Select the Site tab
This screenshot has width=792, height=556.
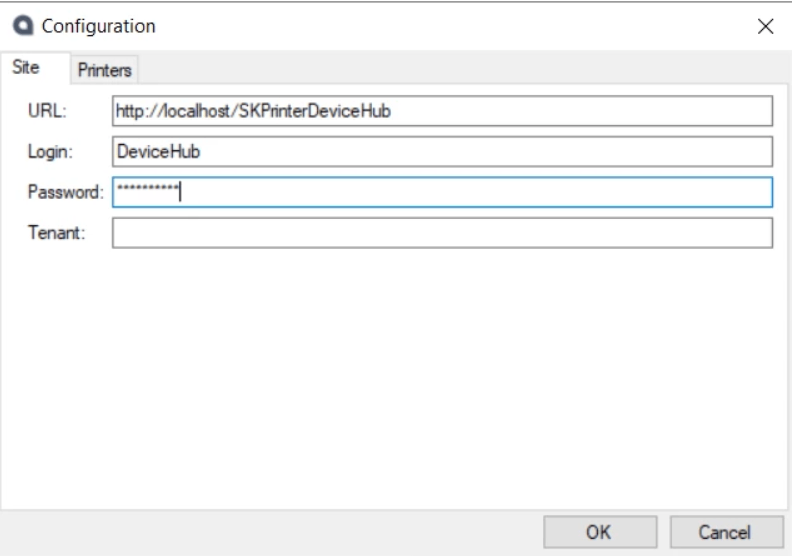click(x=35, y=68)
